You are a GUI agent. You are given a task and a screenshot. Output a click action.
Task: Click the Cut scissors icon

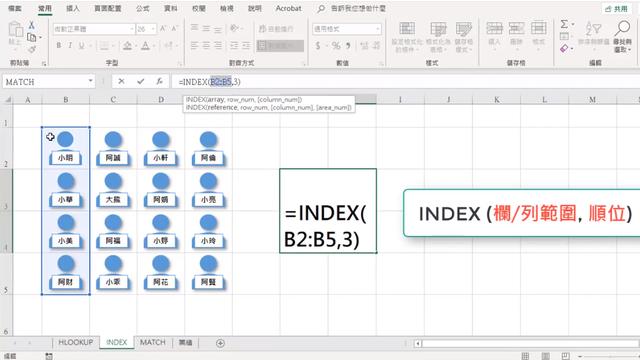[x=31, y=25]
